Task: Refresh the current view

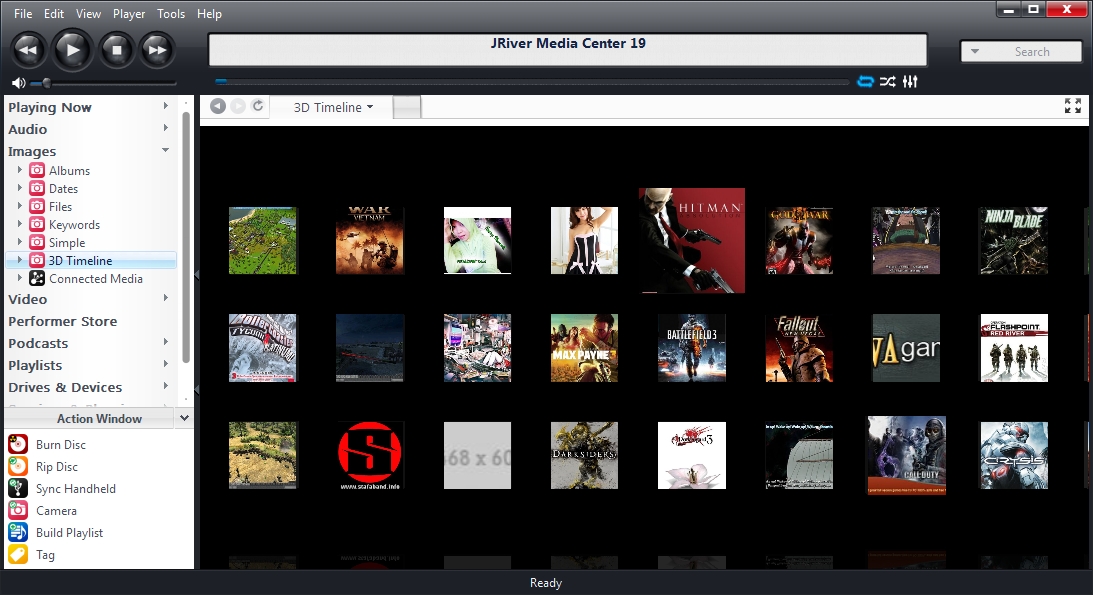Action: (x=258, y=106)
